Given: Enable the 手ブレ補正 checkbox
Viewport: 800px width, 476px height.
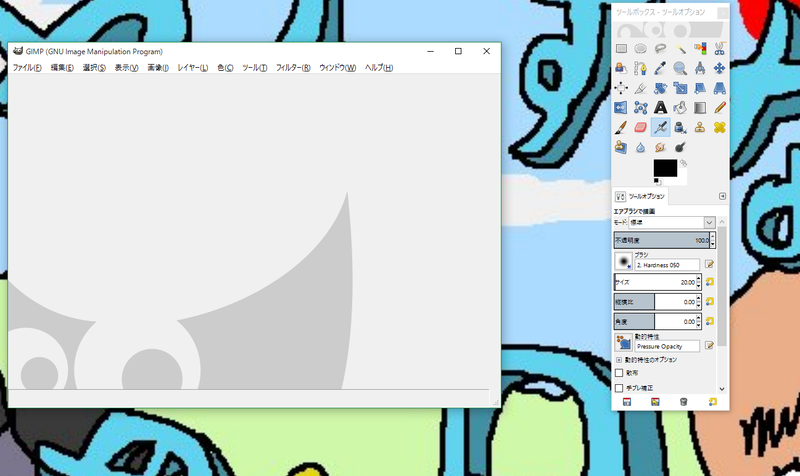Looking at the screenshot, I should [619, 388].
